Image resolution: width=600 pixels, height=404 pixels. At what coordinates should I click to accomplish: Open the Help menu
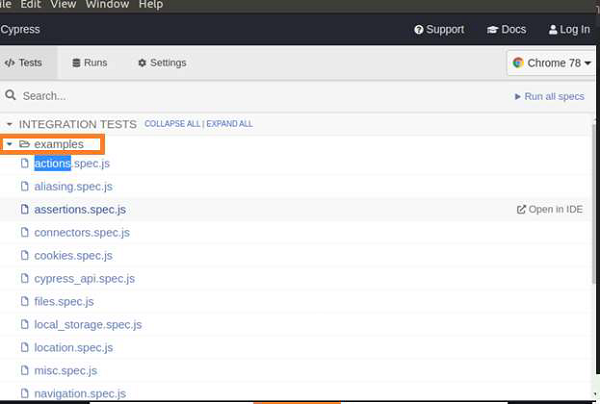tap(151, 5)
